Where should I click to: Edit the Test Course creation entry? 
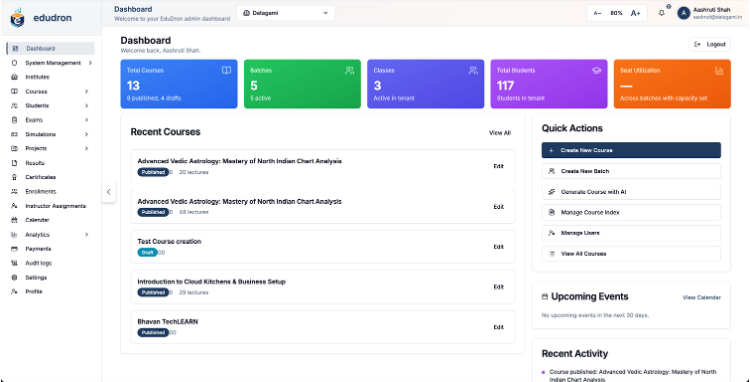pos(498,247)
